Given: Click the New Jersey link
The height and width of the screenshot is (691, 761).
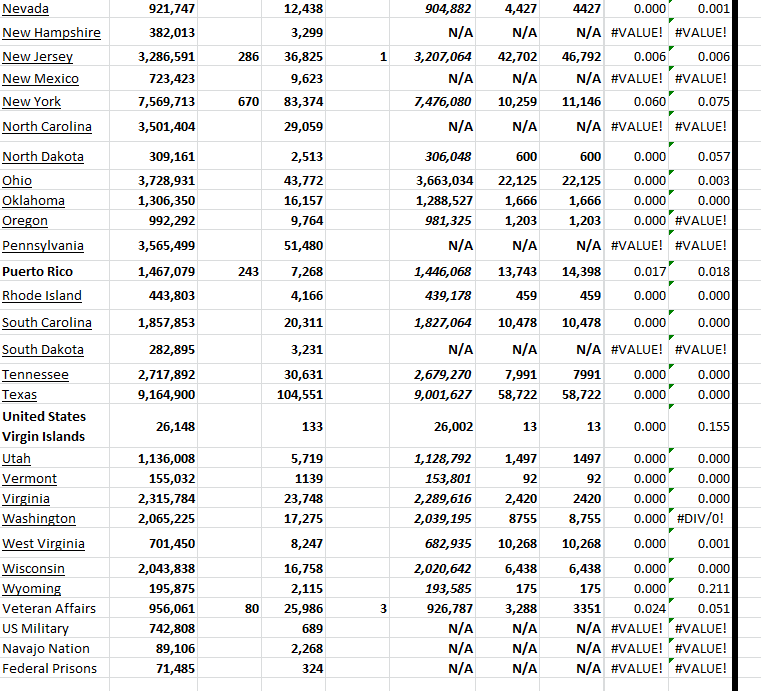Looking at the screenshot, I should [37, 57].
